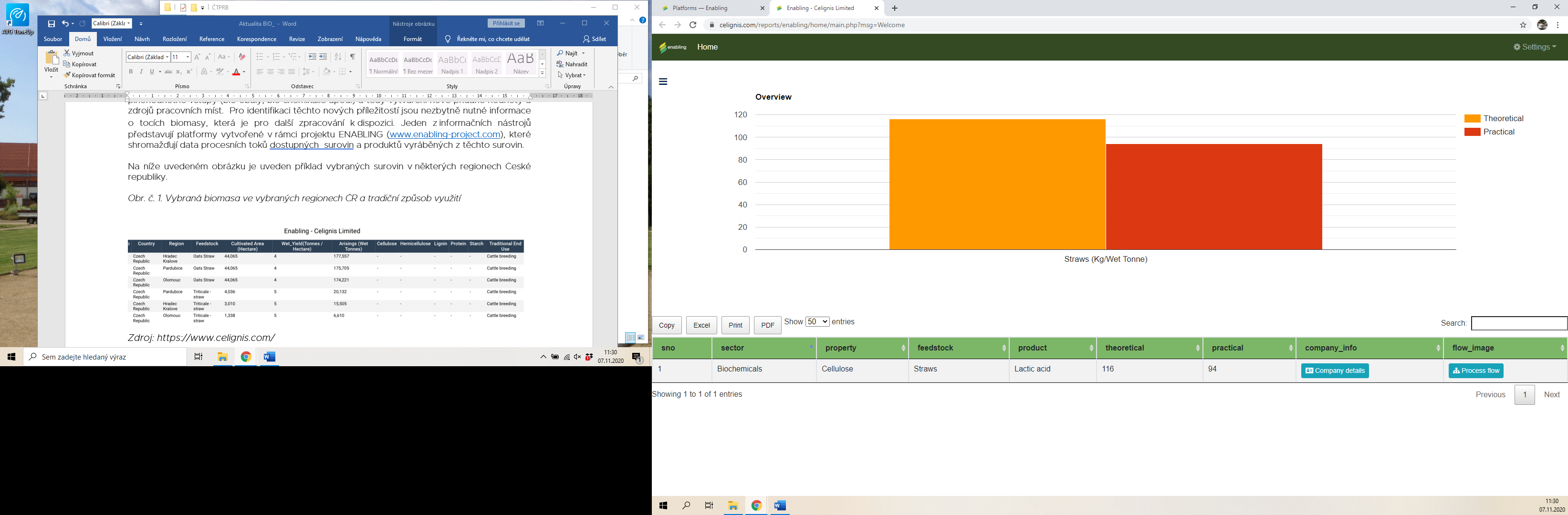Toggle numbered list formatting

point(276,57)
